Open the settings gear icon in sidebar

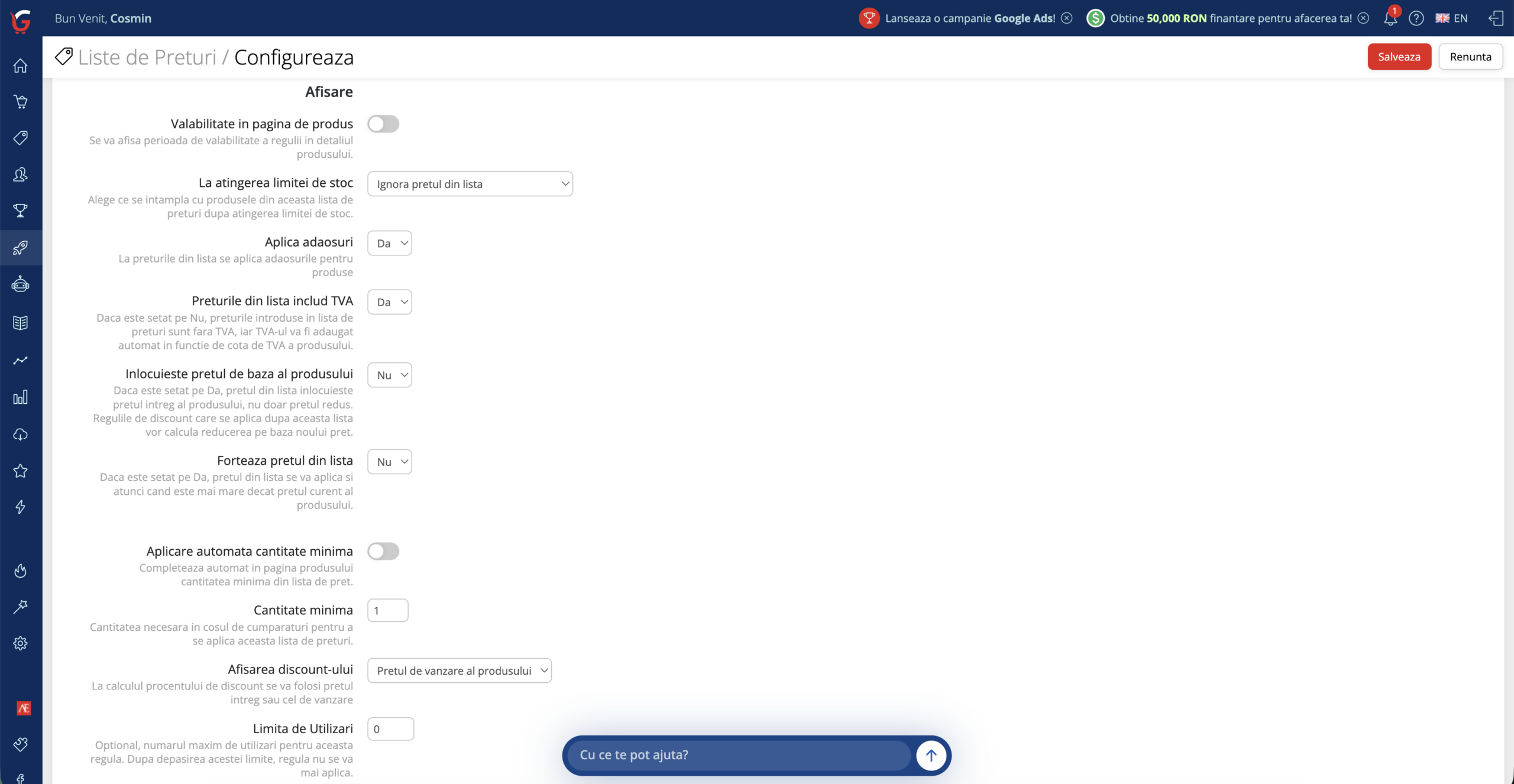tap(21, 643)
